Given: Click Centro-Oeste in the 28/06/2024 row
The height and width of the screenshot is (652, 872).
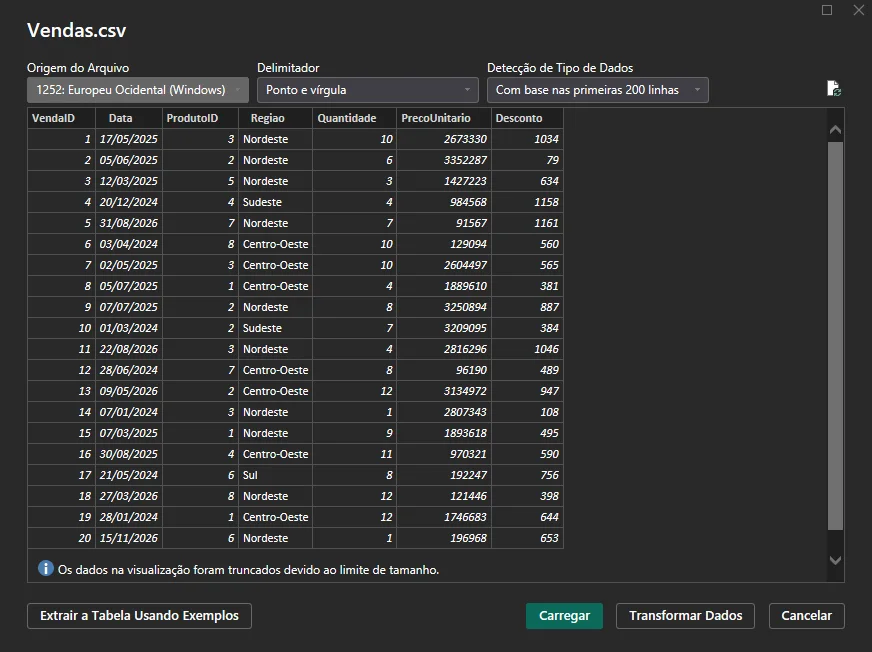Looking at the screenshot, I should [x=275, y=370].
